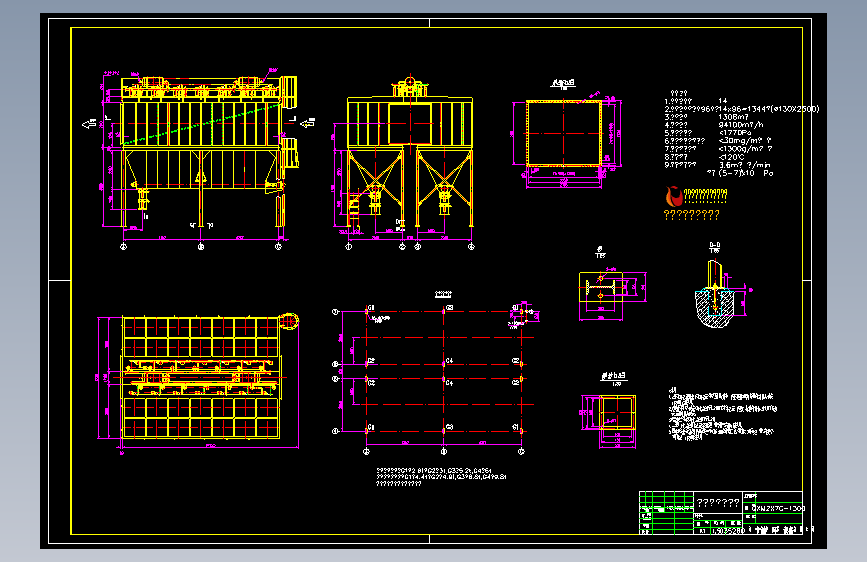
Task: Click the orange question-mark text under the flame logo
Action: click(x=691, y=215)
